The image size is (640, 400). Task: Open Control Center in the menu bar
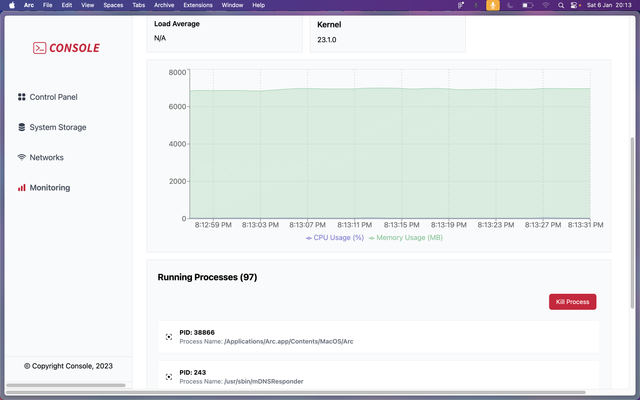(x=575, y=5)
